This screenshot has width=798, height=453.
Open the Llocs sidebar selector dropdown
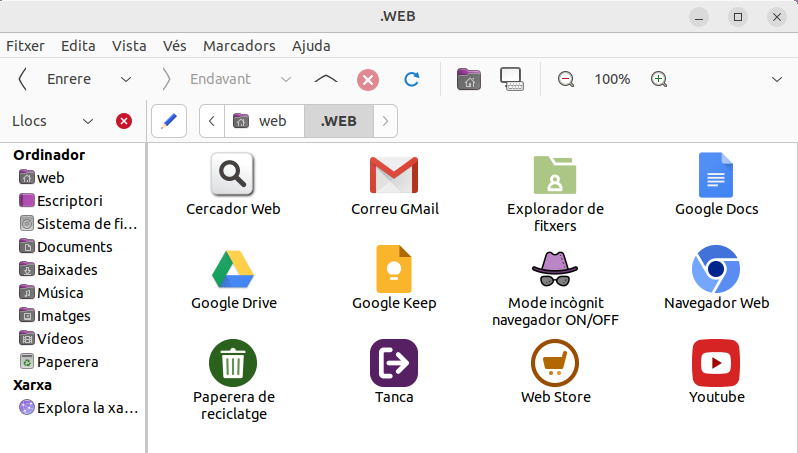88,121
